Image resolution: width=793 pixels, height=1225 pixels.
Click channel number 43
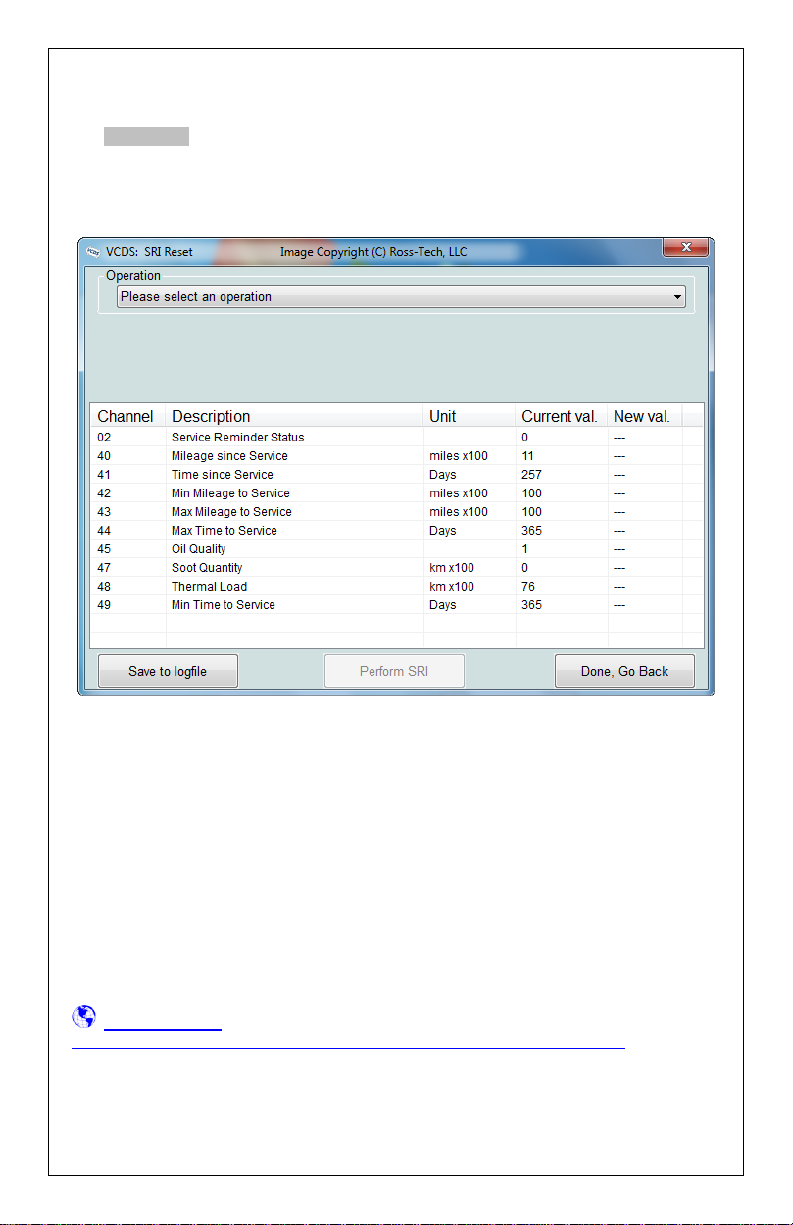pyautogui.click(x=104, y=512)
